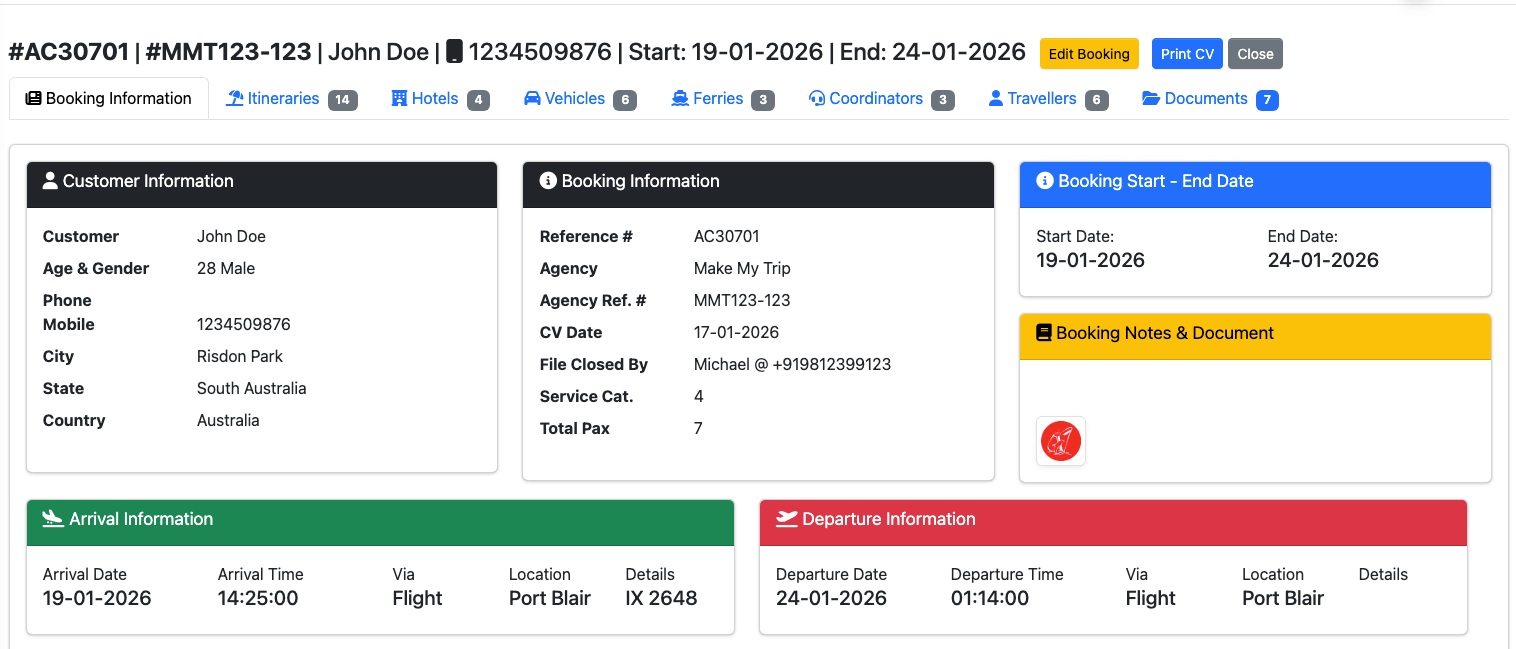
Task: Click the person icon in Customer Information header
Action: (x=50, y=180)
